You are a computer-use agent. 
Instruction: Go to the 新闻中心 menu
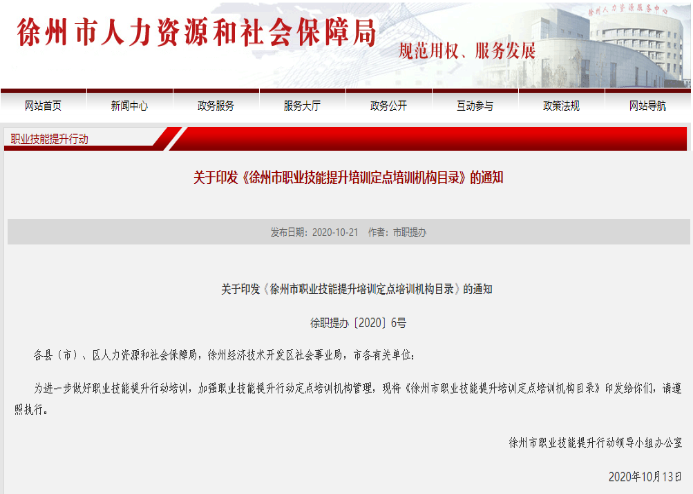click(129, 105)
